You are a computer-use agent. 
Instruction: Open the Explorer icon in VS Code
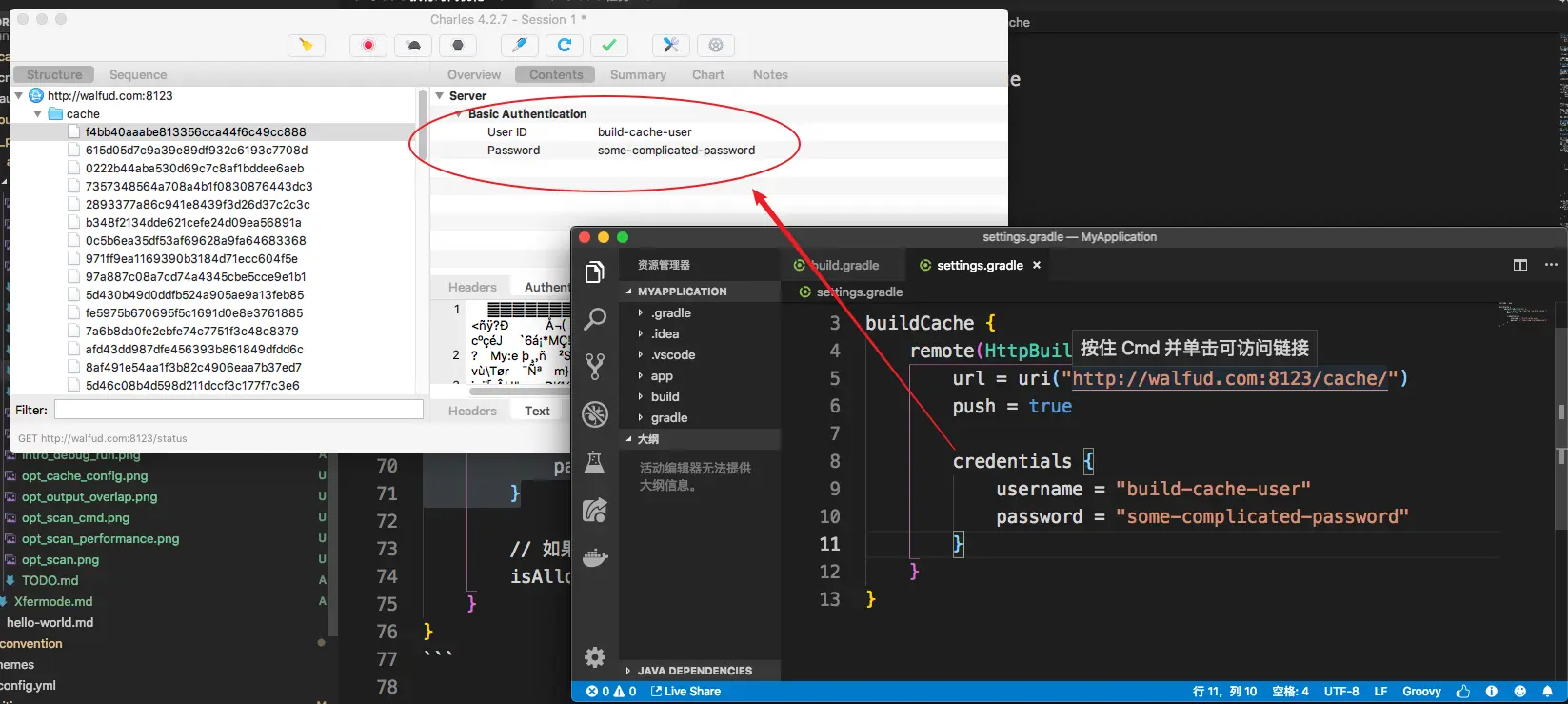coord(595,272)
